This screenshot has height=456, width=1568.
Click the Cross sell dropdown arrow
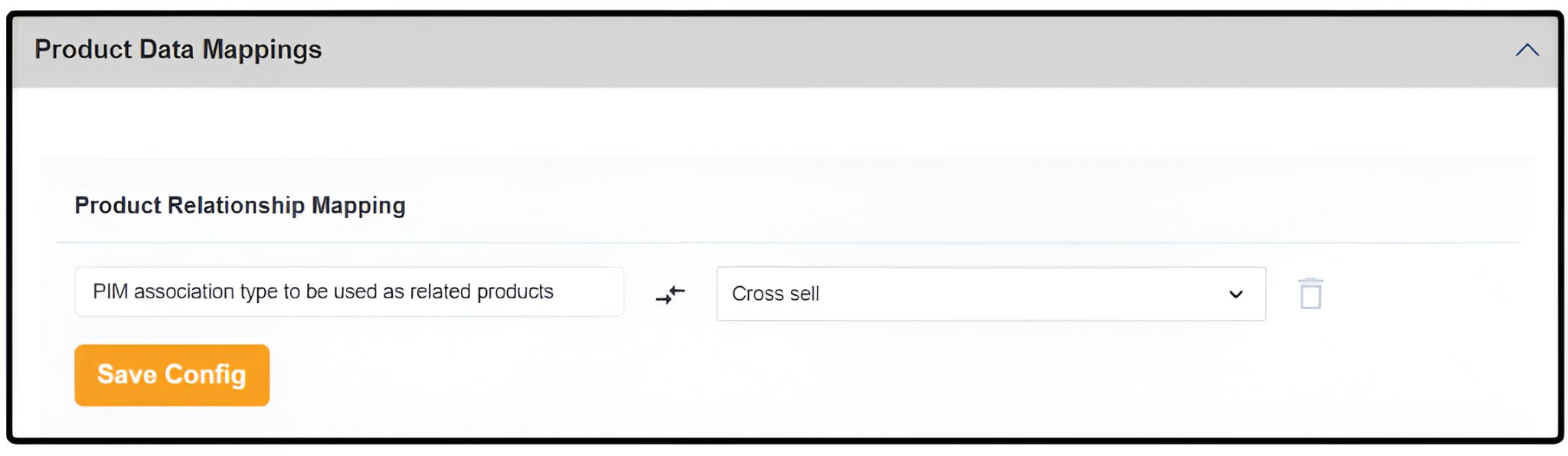click(x=1236, y=295)
